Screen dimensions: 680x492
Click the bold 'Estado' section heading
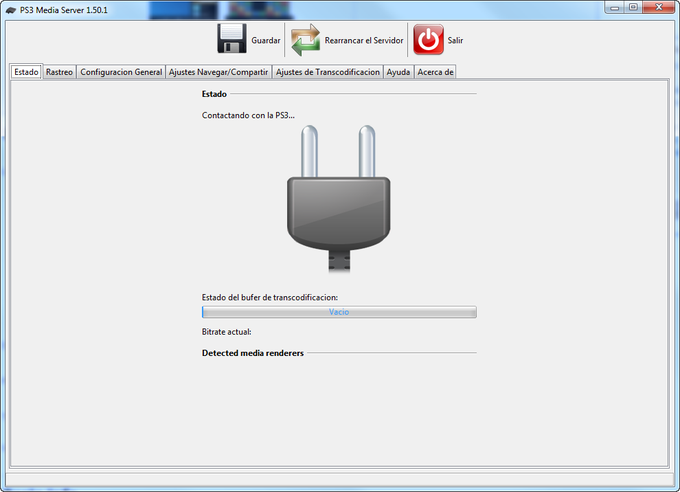tap(214, 94)
